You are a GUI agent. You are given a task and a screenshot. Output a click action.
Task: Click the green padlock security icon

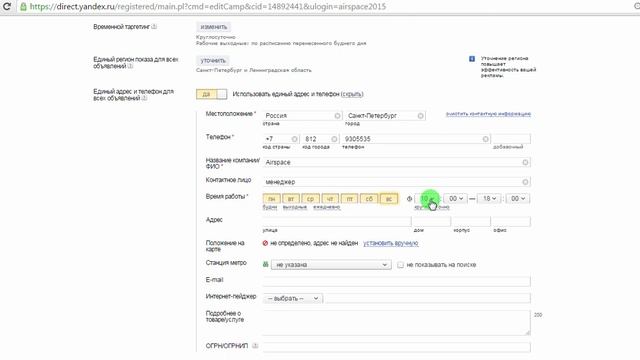(x=23, y=7)
